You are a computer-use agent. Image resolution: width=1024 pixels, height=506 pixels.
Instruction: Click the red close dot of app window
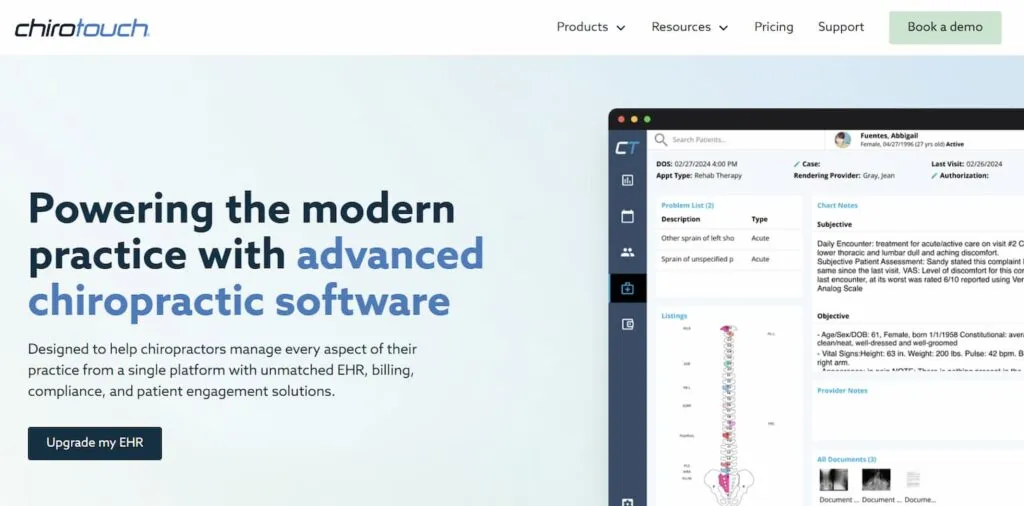pos(621,119)
